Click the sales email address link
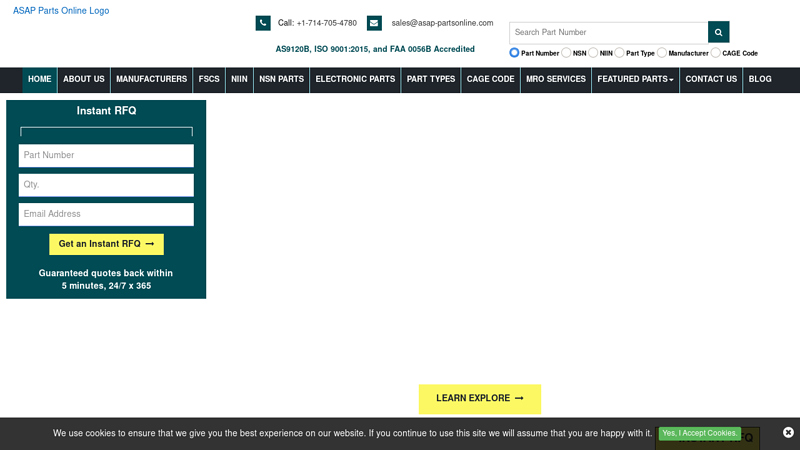This screenshot has width=800, height=450. pos(442,23)
